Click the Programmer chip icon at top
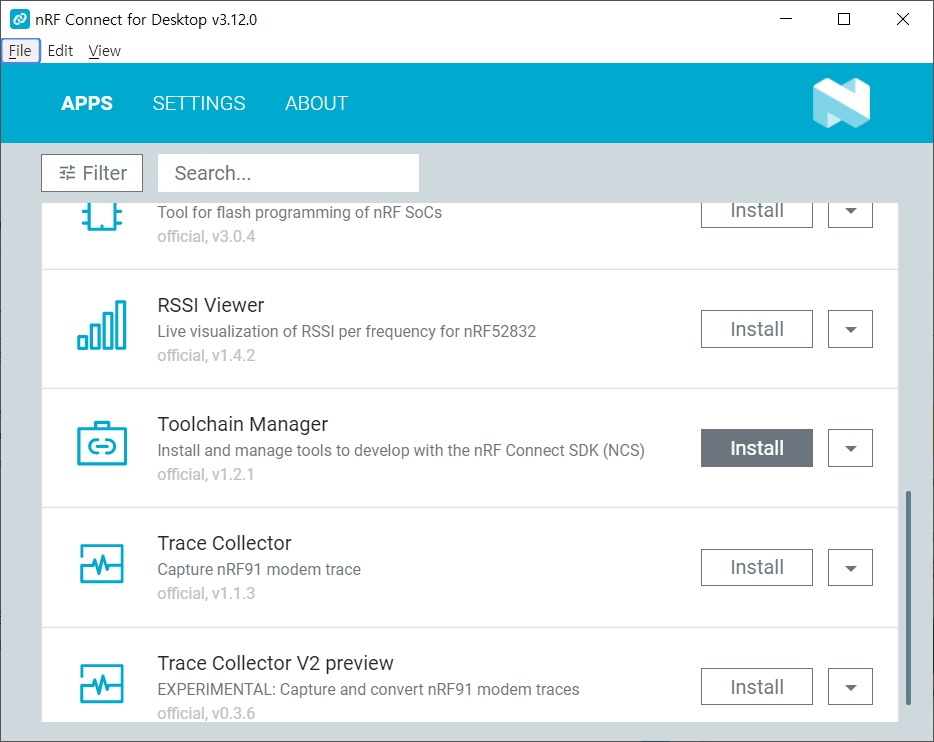This screenshot has height=742, width=934. tap(101, 214)
